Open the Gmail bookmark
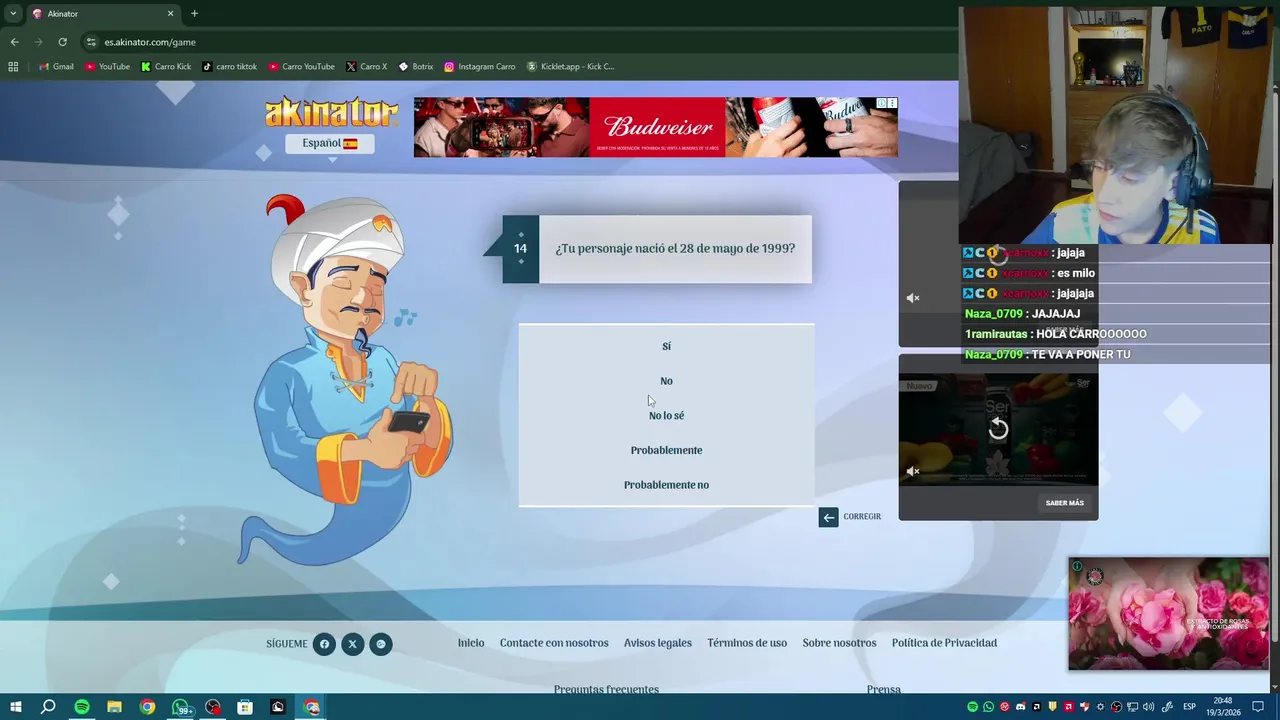Image resolution: width=1280 pixels, height=720 pixels. tap(55, 67)
